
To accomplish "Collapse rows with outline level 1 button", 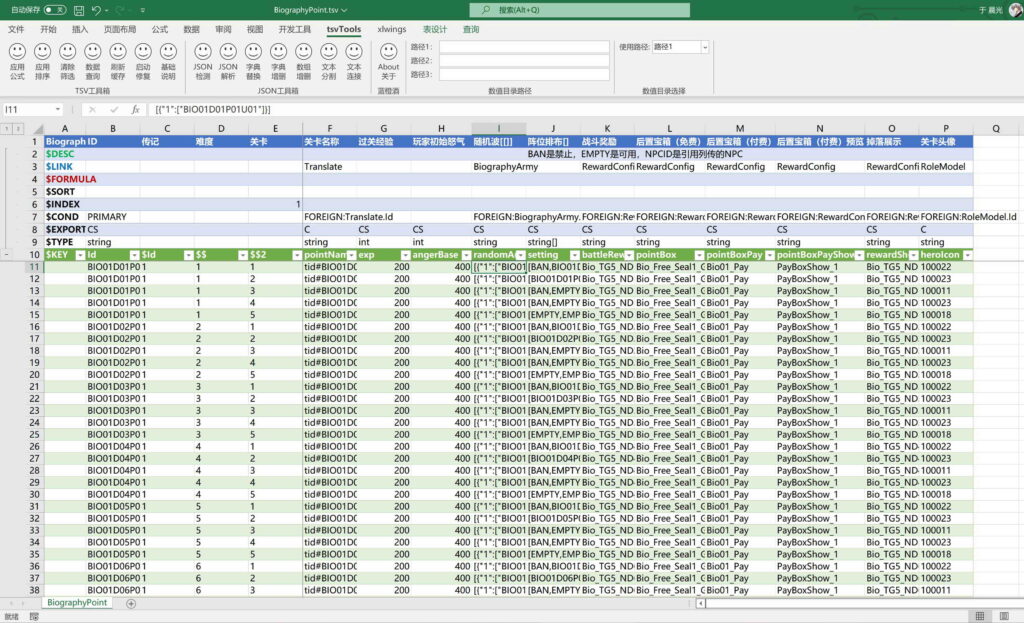I will tap(6, 128).
